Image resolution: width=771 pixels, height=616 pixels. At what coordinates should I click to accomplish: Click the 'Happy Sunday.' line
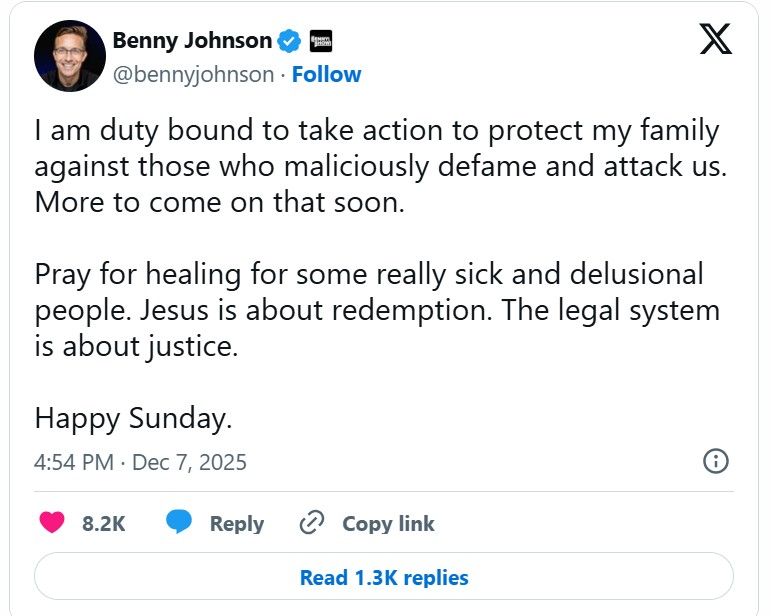(133, 417)
